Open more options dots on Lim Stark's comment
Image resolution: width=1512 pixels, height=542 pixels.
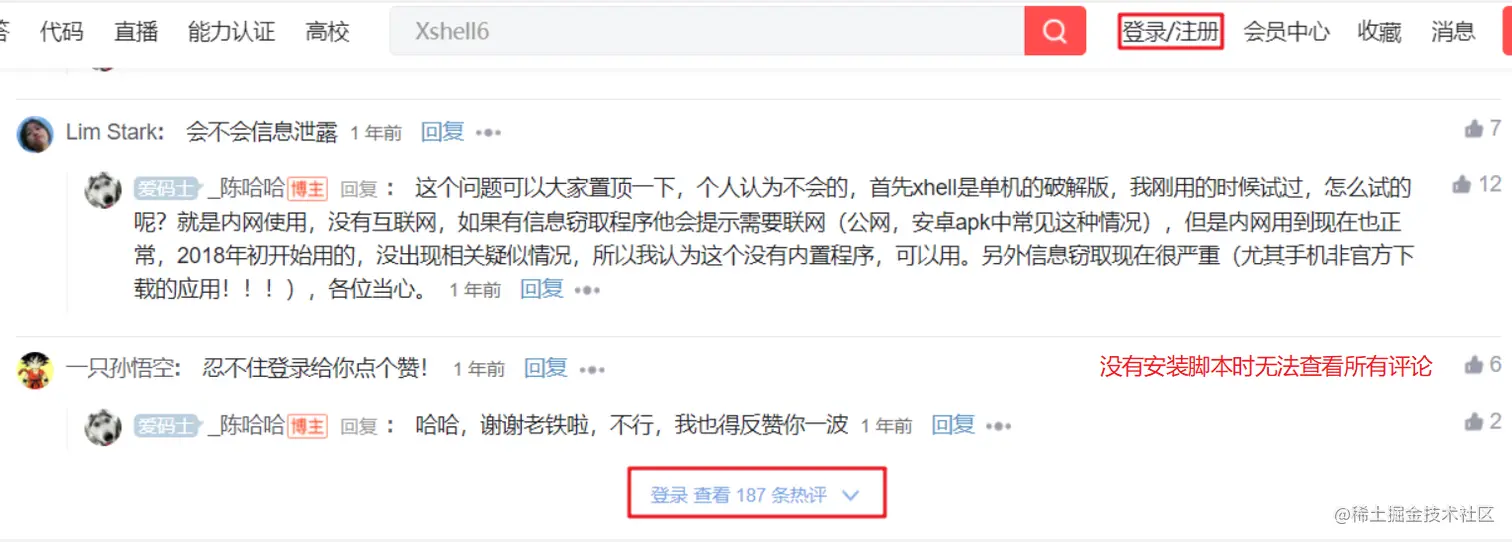[488, 133]
